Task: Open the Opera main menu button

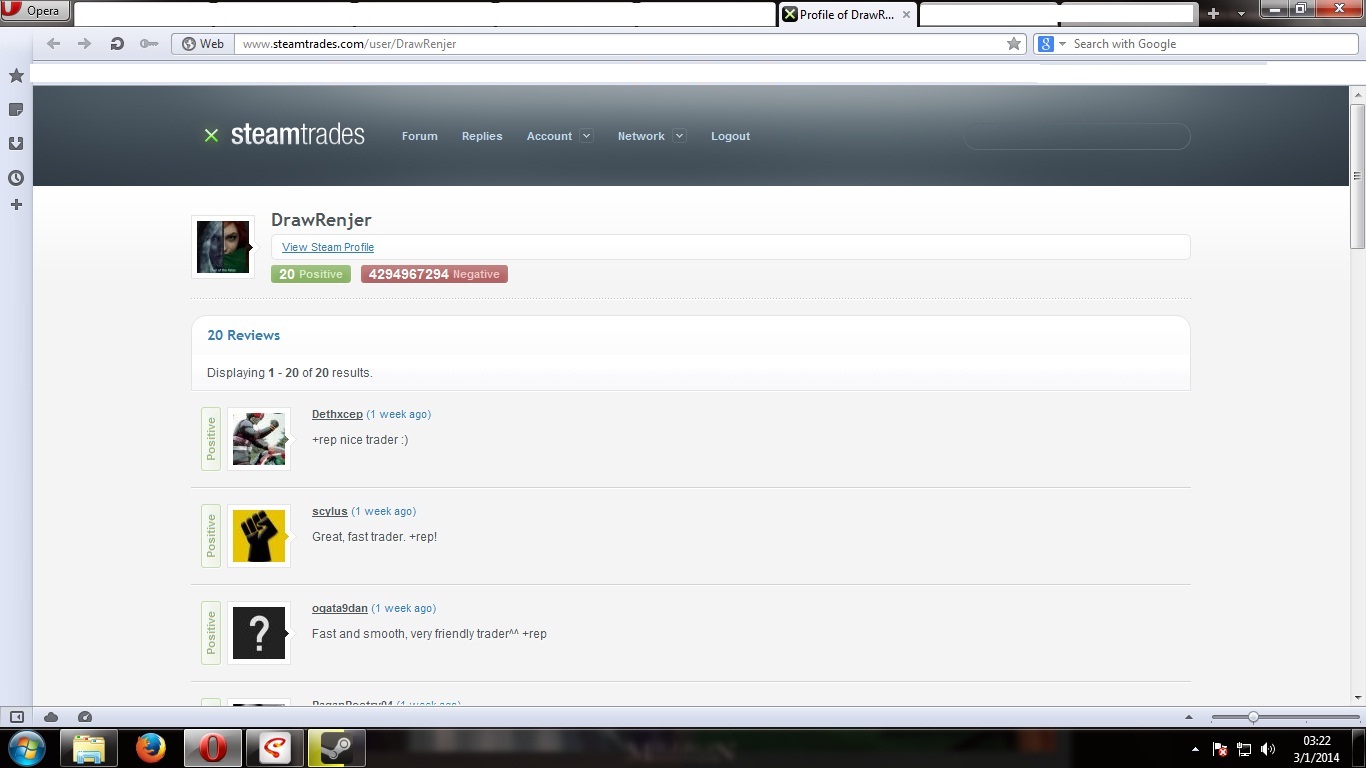Action: click(34, 11)
